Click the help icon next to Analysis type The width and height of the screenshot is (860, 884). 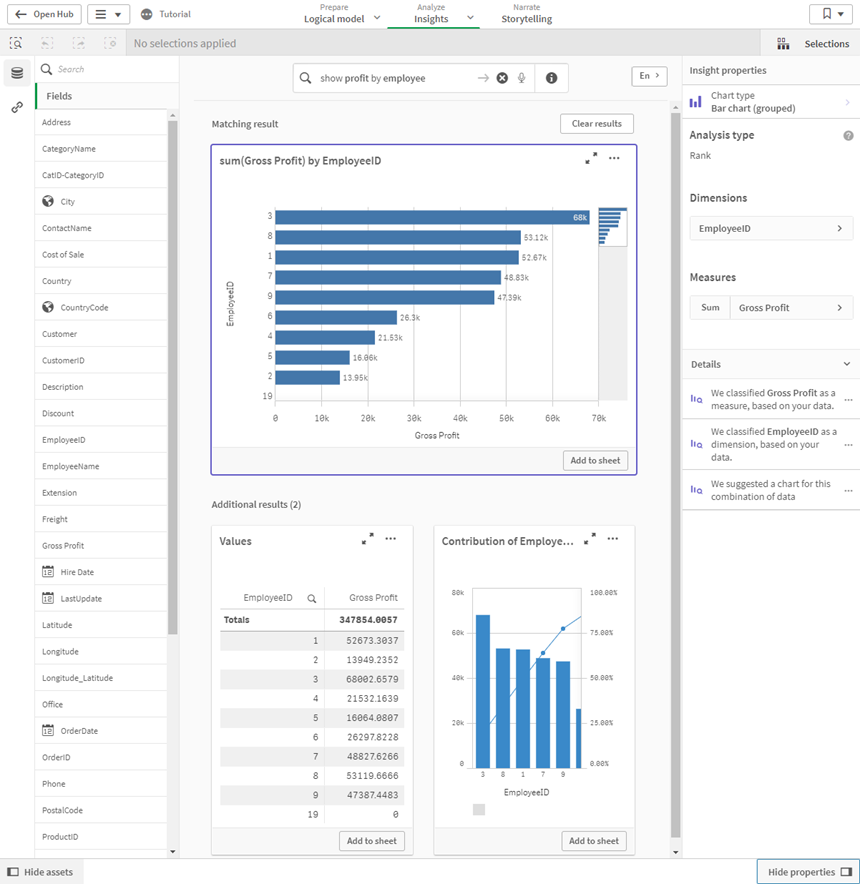pyautogui.click(x=849, y=134)
